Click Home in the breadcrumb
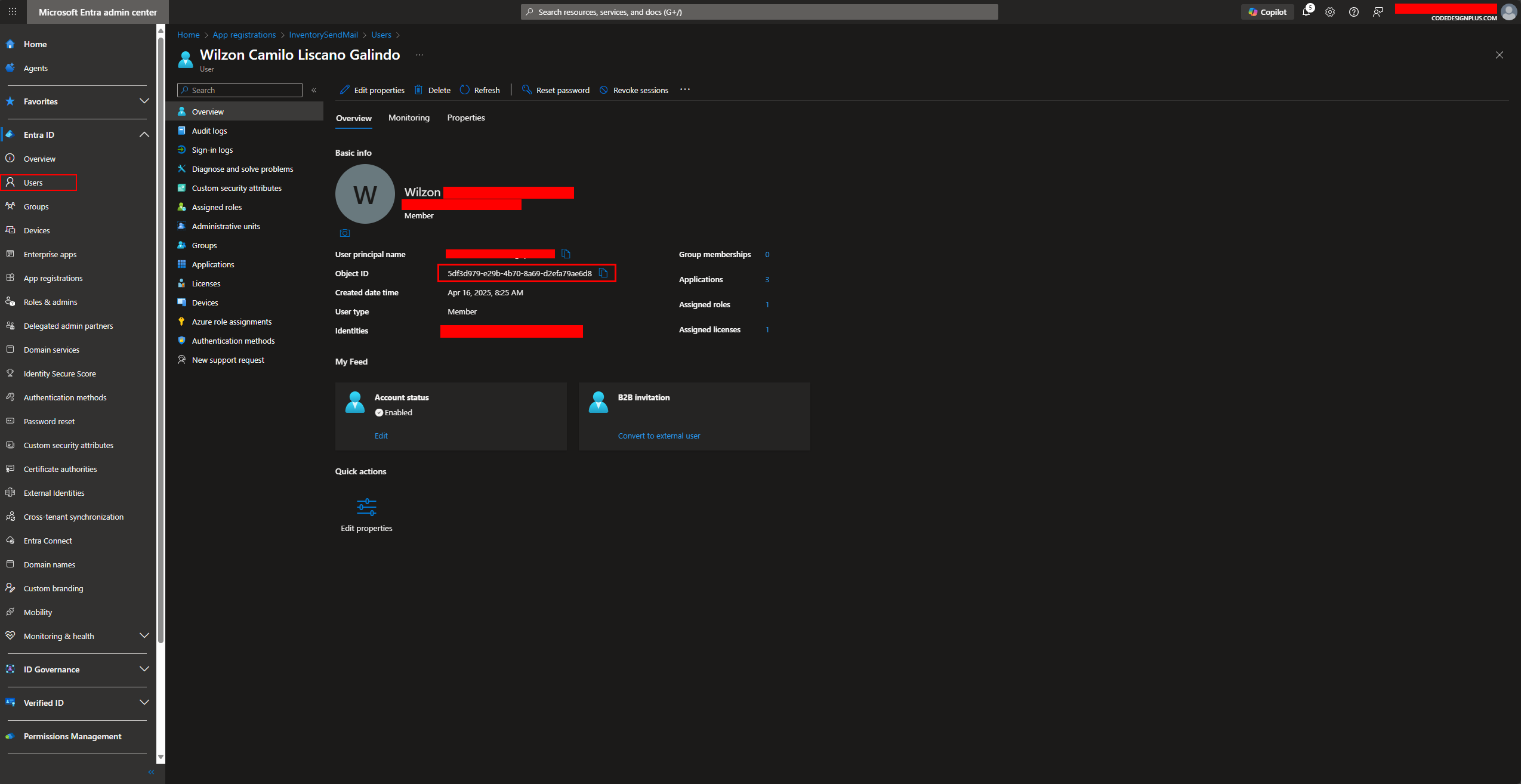The image size is (1521, 784). click(188, 35)
